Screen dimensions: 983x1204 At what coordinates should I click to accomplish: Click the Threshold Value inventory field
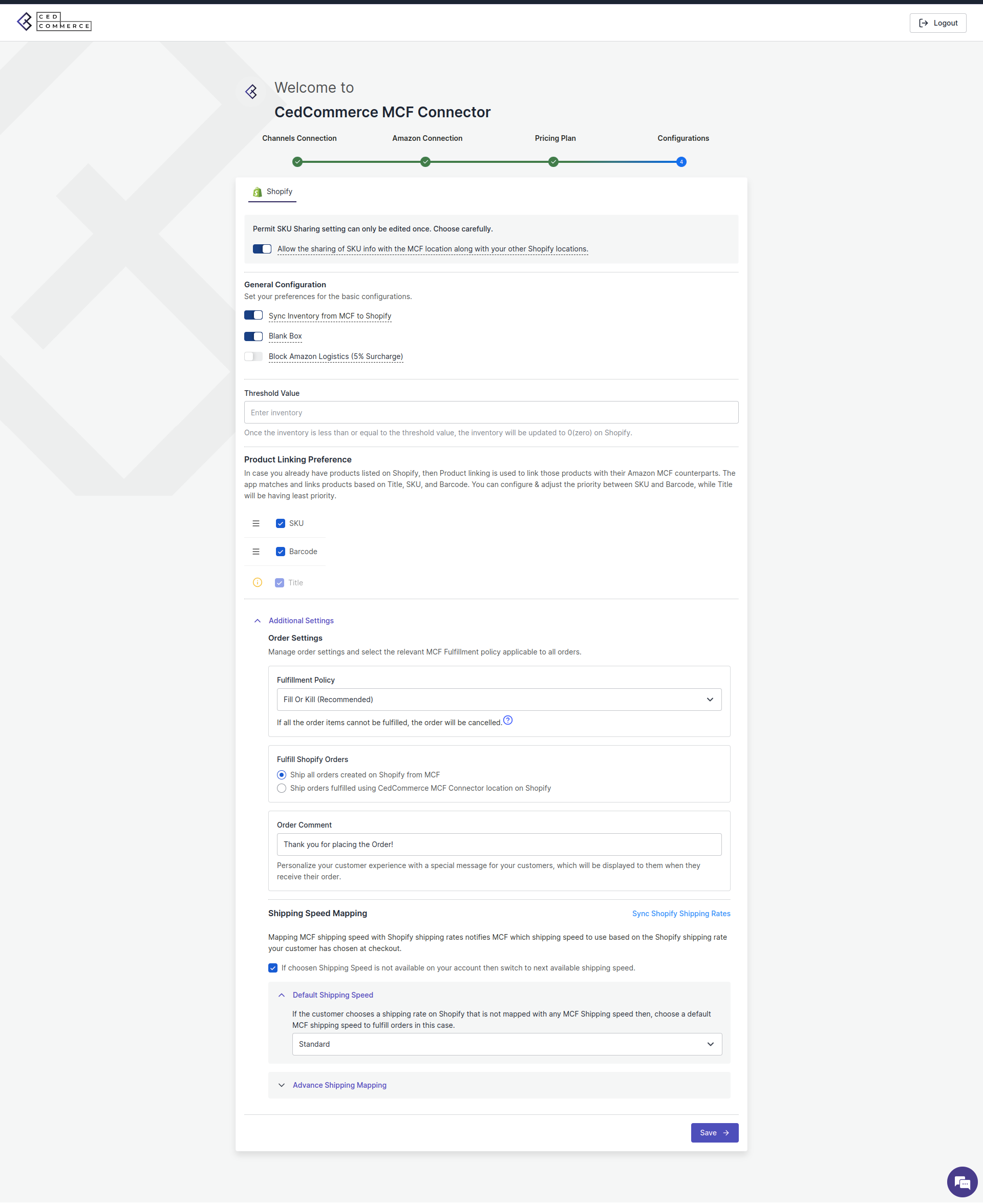point(491,413)
